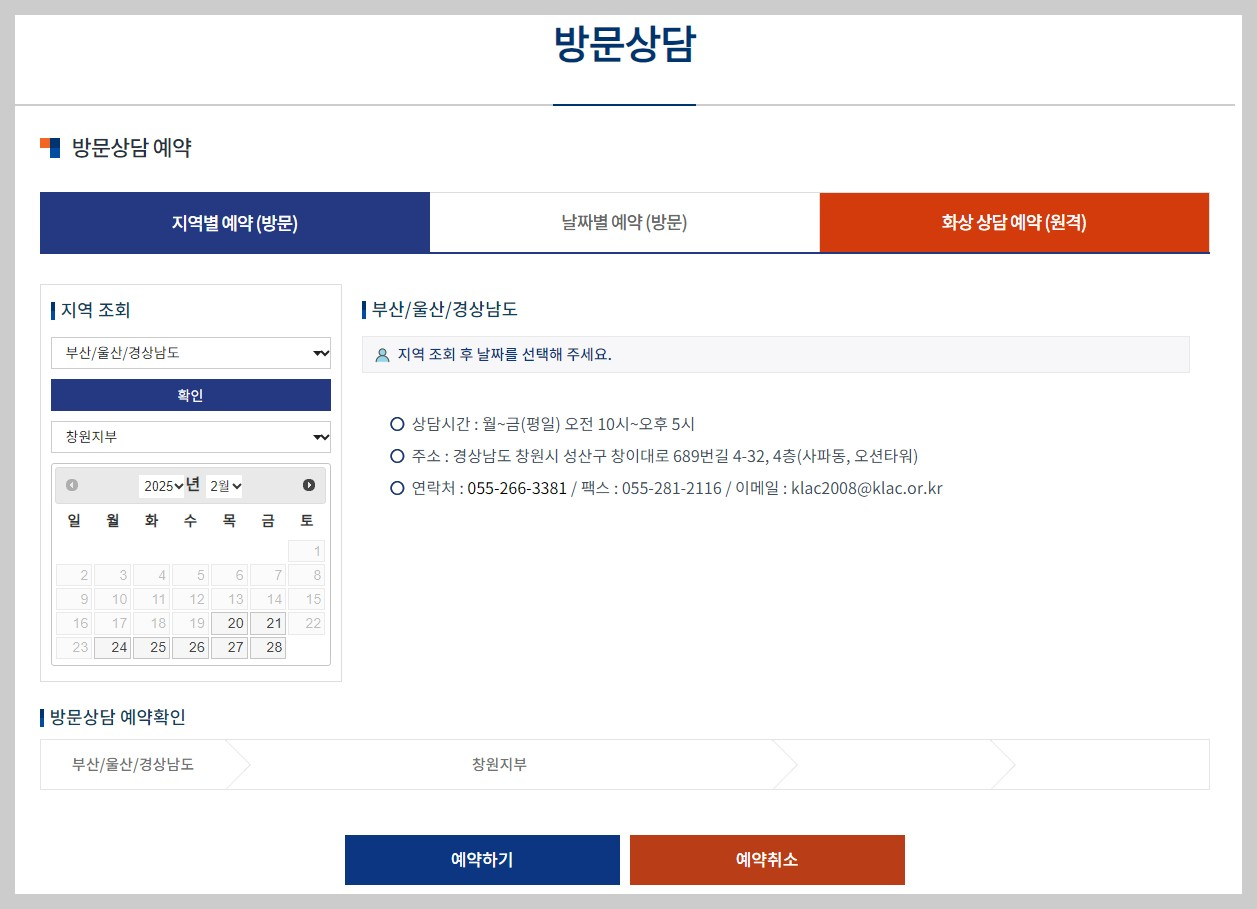Image resolution: width=1257 pixels, height=909 pixels.
Task: Select February 28 on the calendar
Action: (268, 648)
